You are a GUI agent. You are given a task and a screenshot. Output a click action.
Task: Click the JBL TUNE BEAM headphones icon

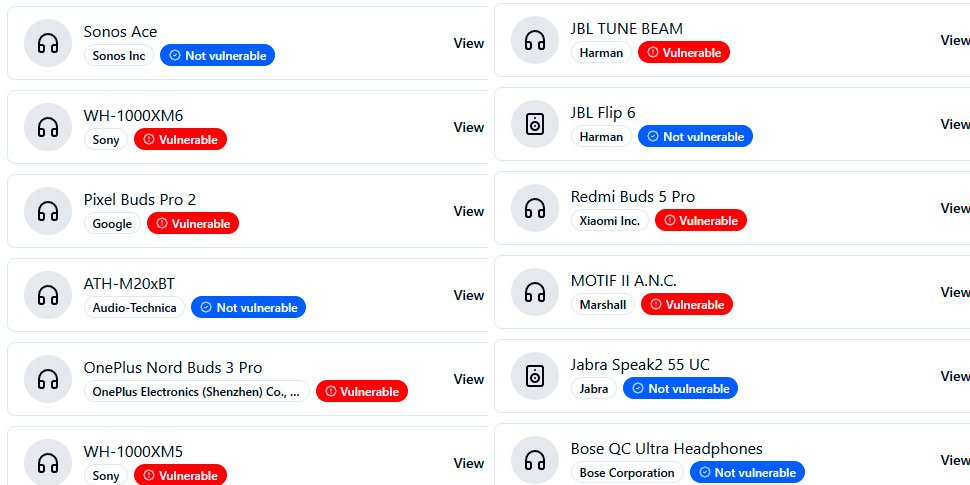pos(534,41)
